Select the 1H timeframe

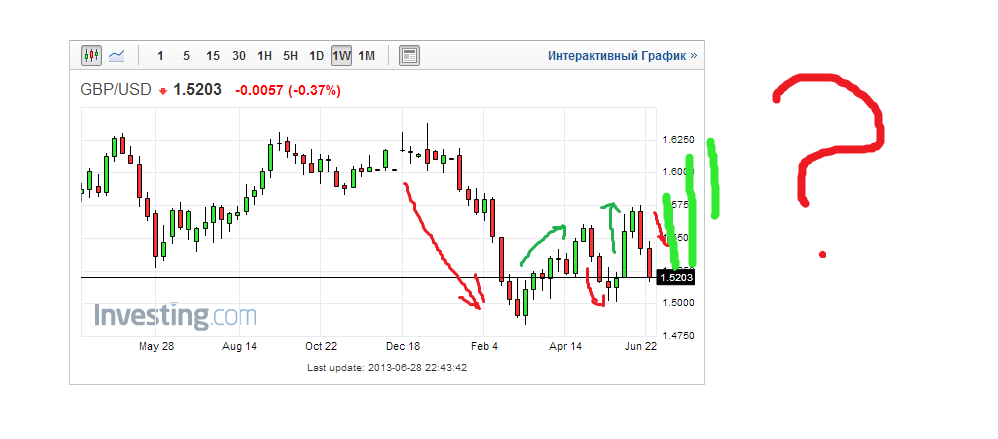click(x=265, y=56)
